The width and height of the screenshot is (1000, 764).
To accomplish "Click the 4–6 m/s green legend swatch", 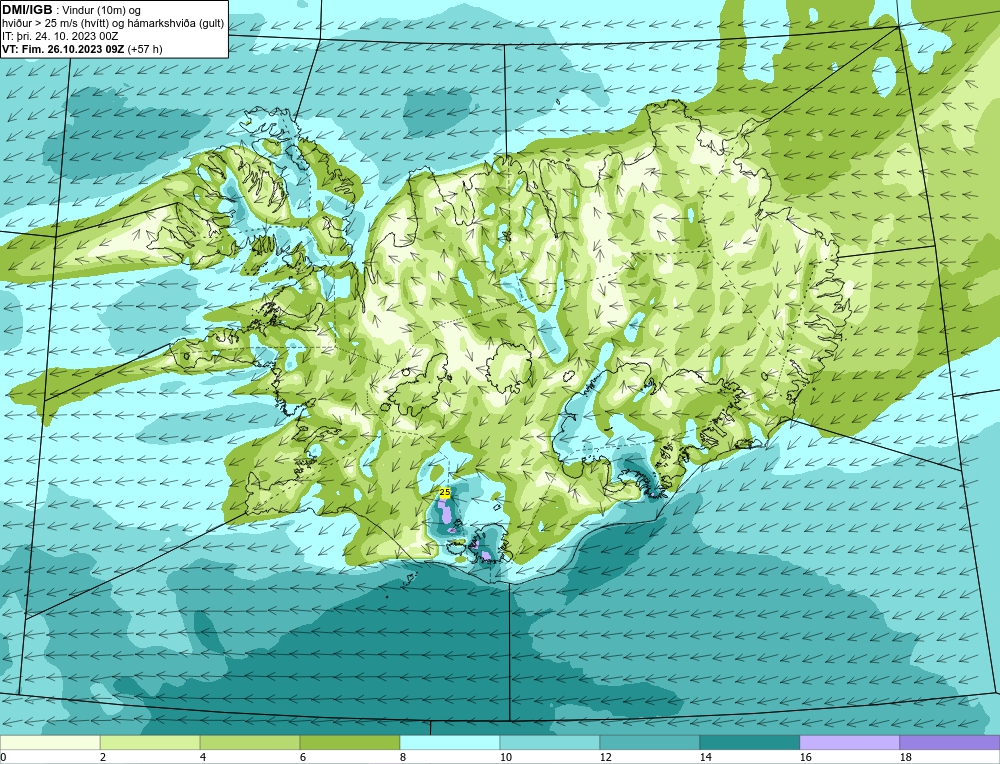I will click(x=250, y=743).
